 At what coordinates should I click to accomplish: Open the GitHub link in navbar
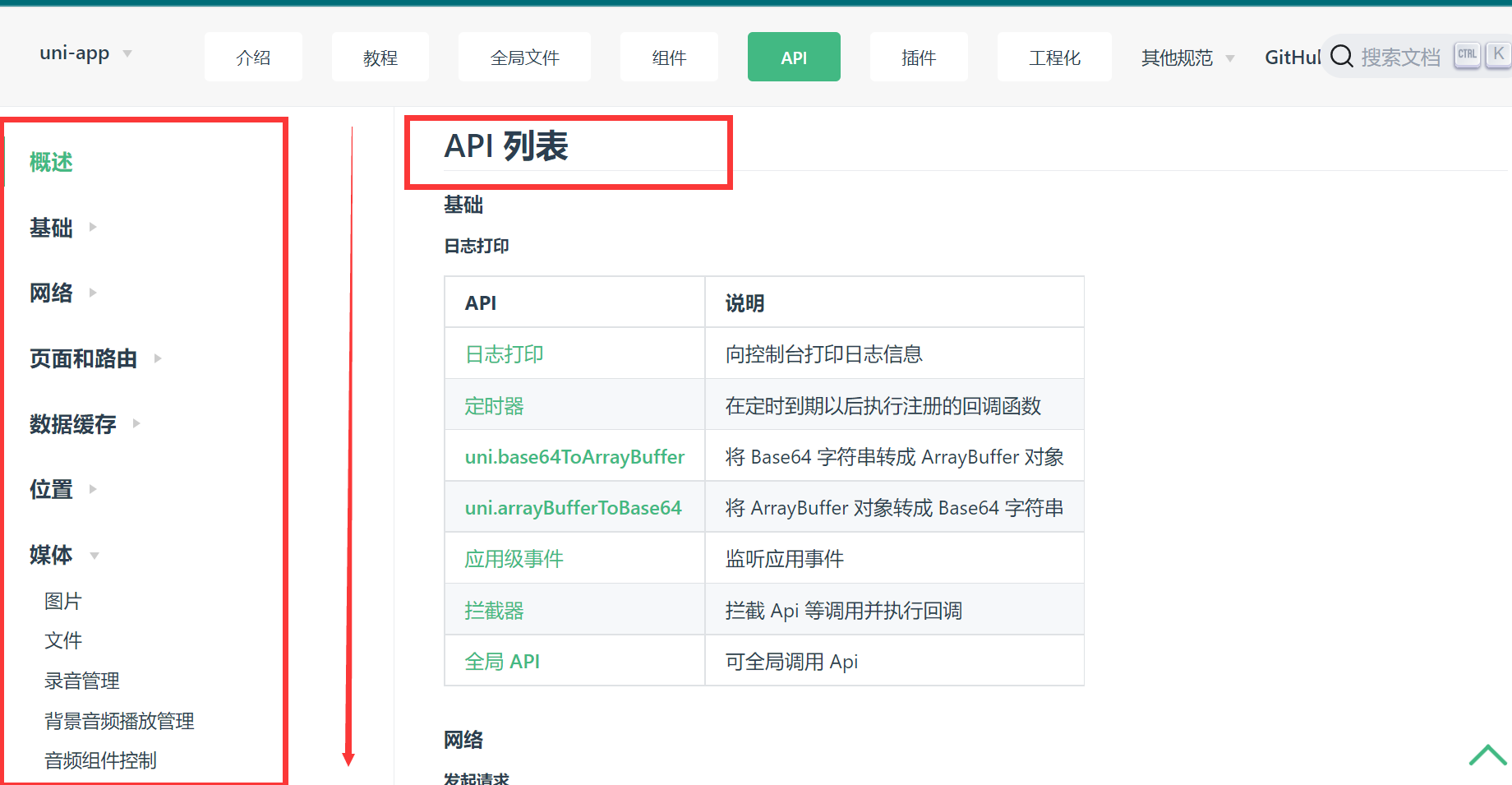click(1293, 58)
